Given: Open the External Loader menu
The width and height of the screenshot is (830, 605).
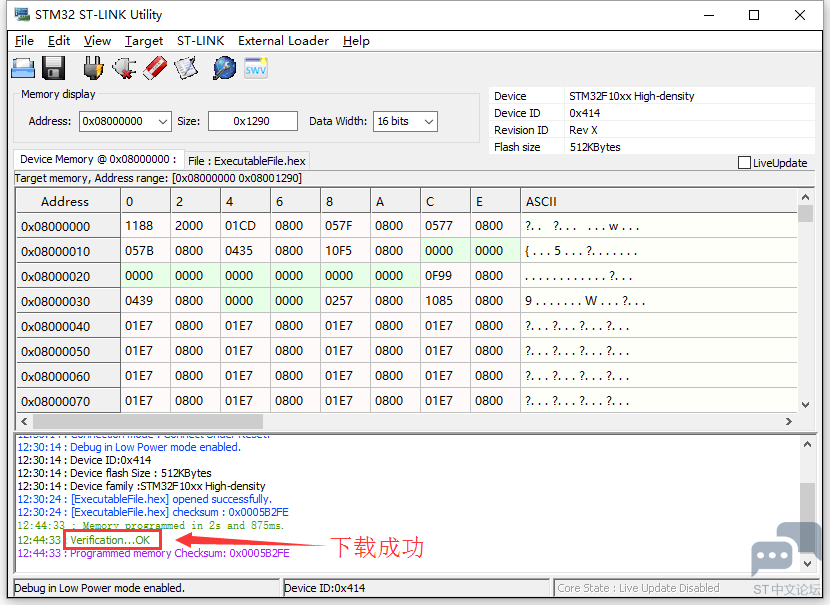Looking at the screenshot, I should (283, 41).
